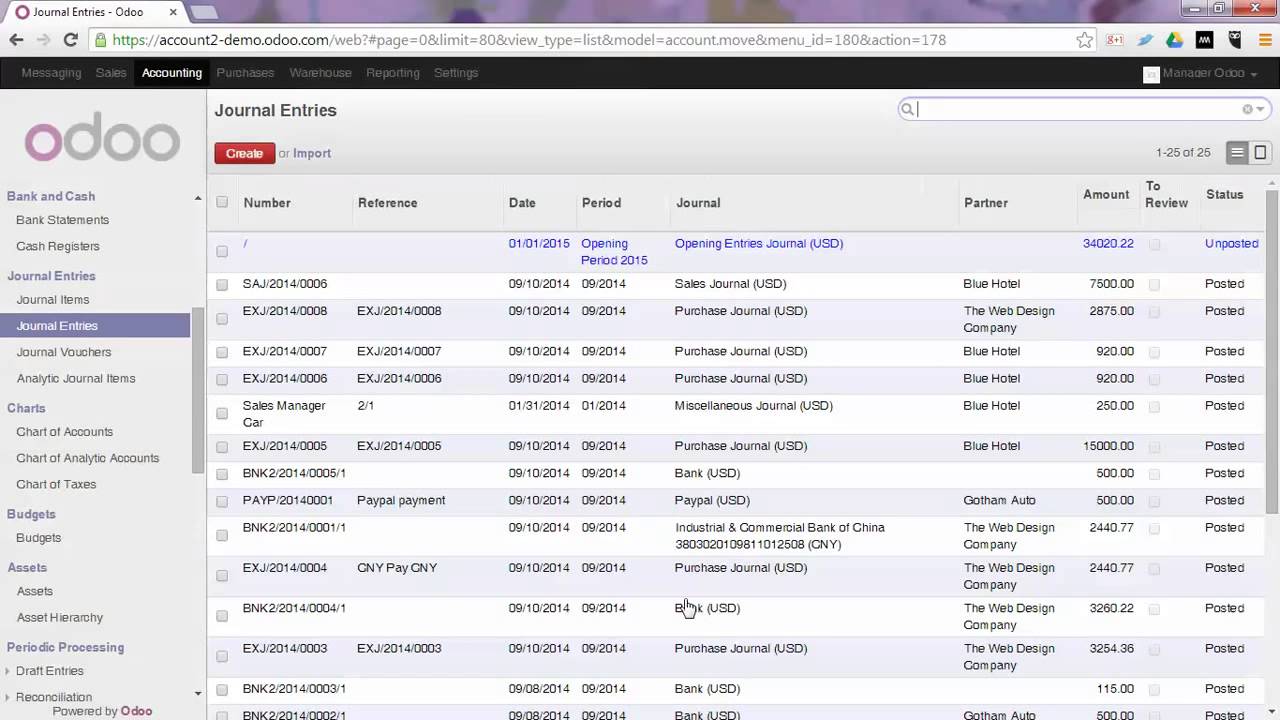This screenshot has width=1280, height=720.
Task: Click the main page vertical scrollbar
Action: (x=1272, y=350)
